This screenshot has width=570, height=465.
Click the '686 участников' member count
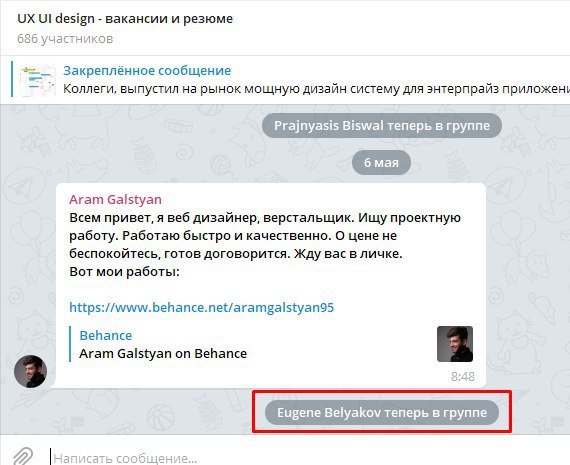point(65,39)
